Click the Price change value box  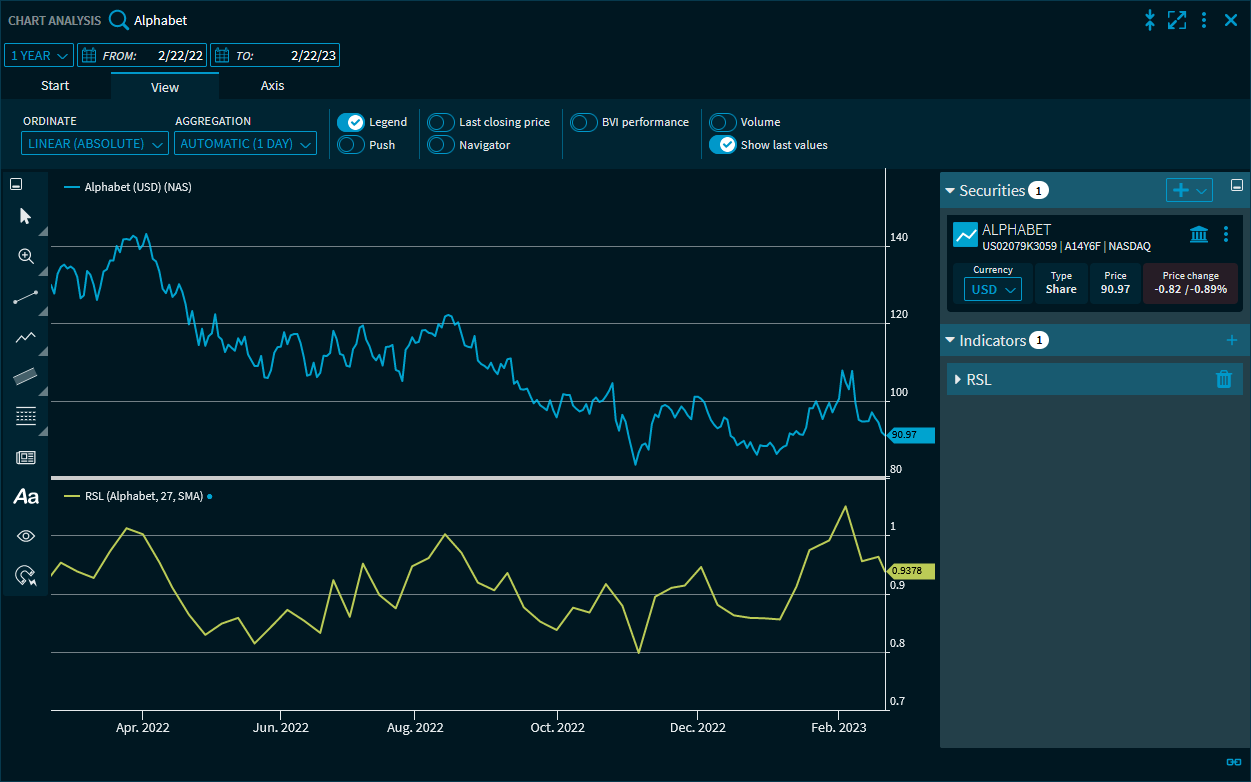(1190, 283)
